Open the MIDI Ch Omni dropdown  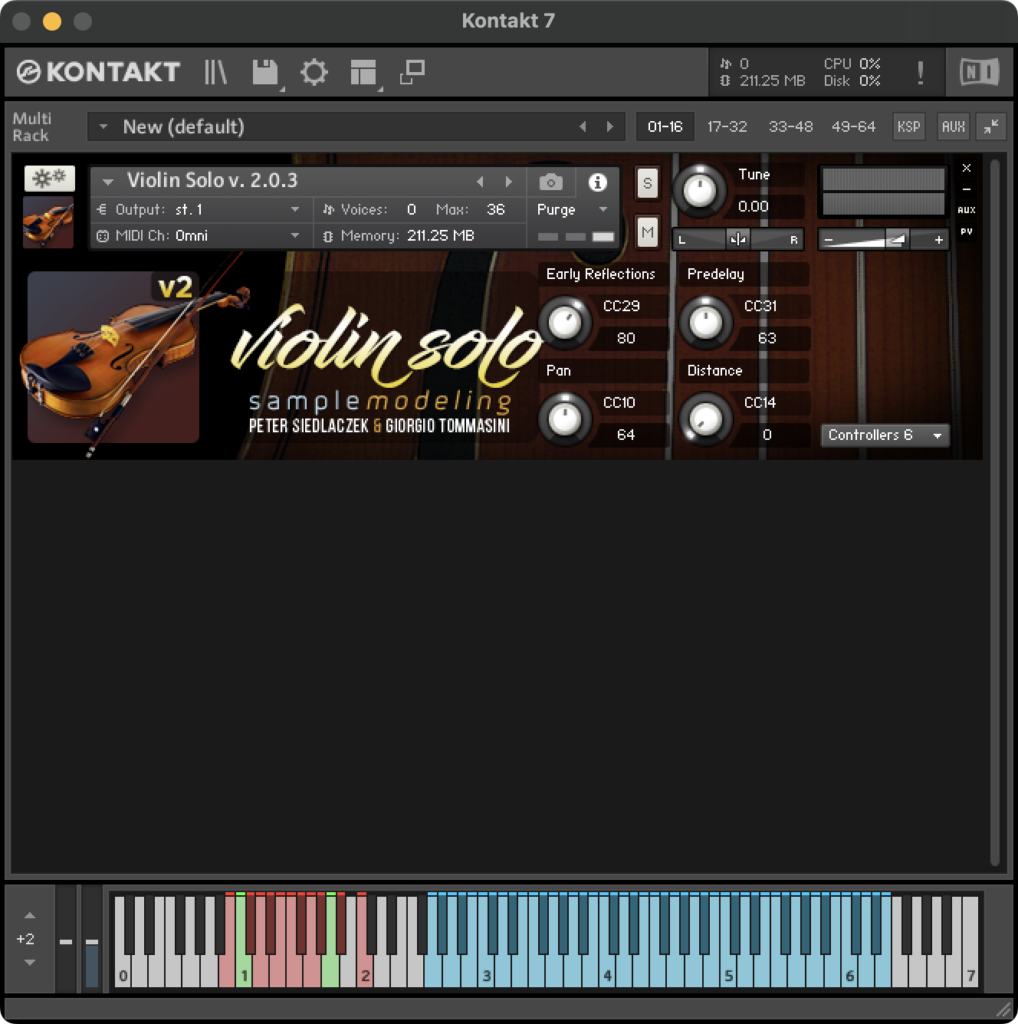(x=198, y=236)
